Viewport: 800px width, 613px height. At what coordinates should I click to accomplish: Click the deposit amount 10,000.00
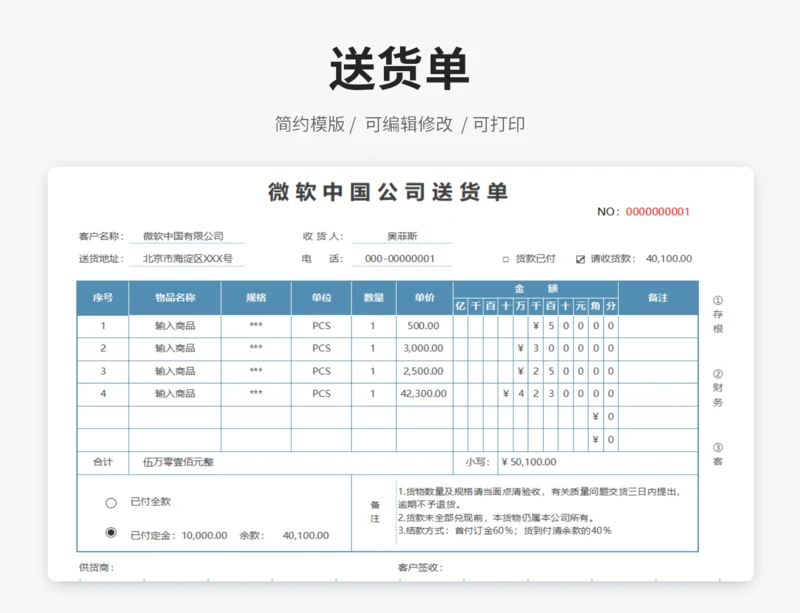(x=204, y=535)
